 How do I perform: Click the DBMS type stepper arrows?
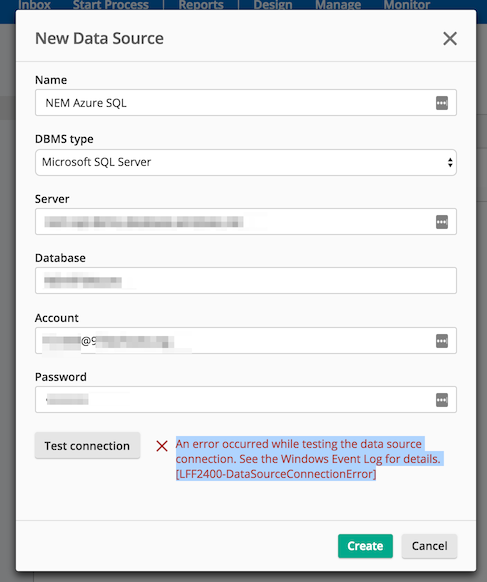tap(450, 163)
